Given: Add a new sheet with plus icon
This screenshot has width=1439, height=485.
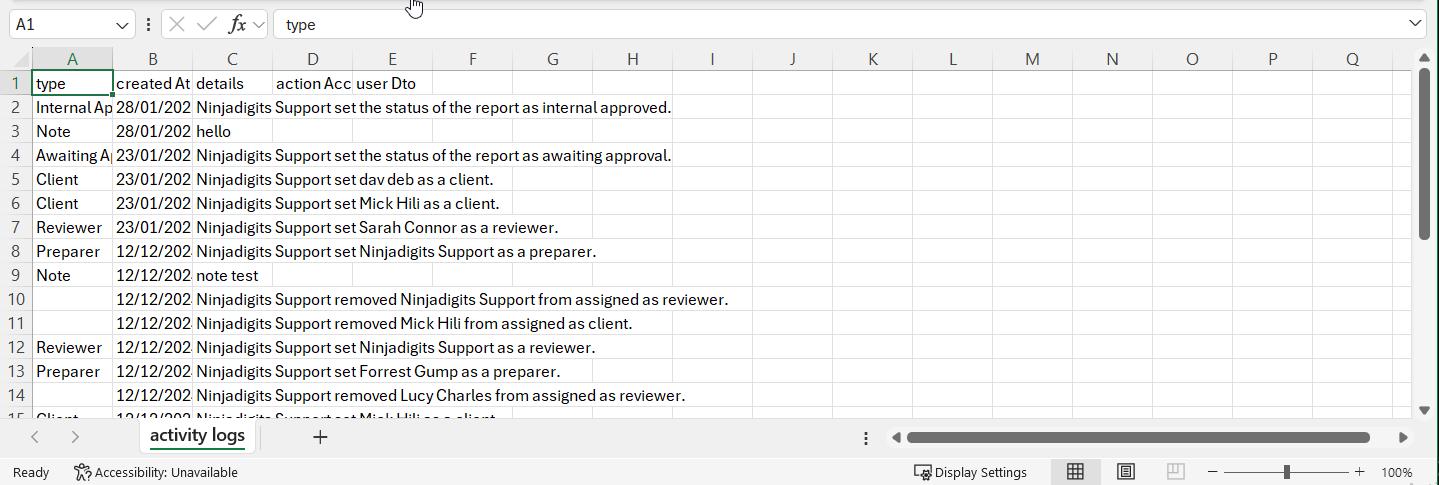Looking at the screenshot, I should click(320, 437).
